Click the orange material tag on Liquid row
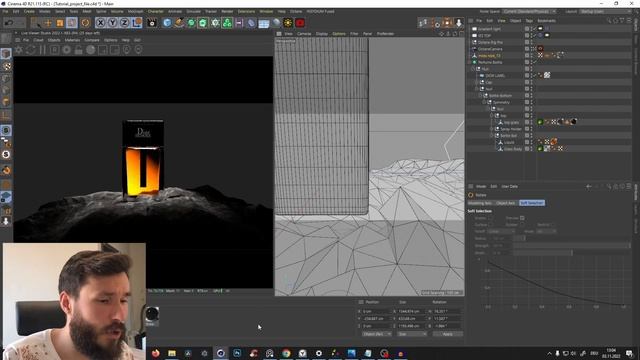 point(554,142)
